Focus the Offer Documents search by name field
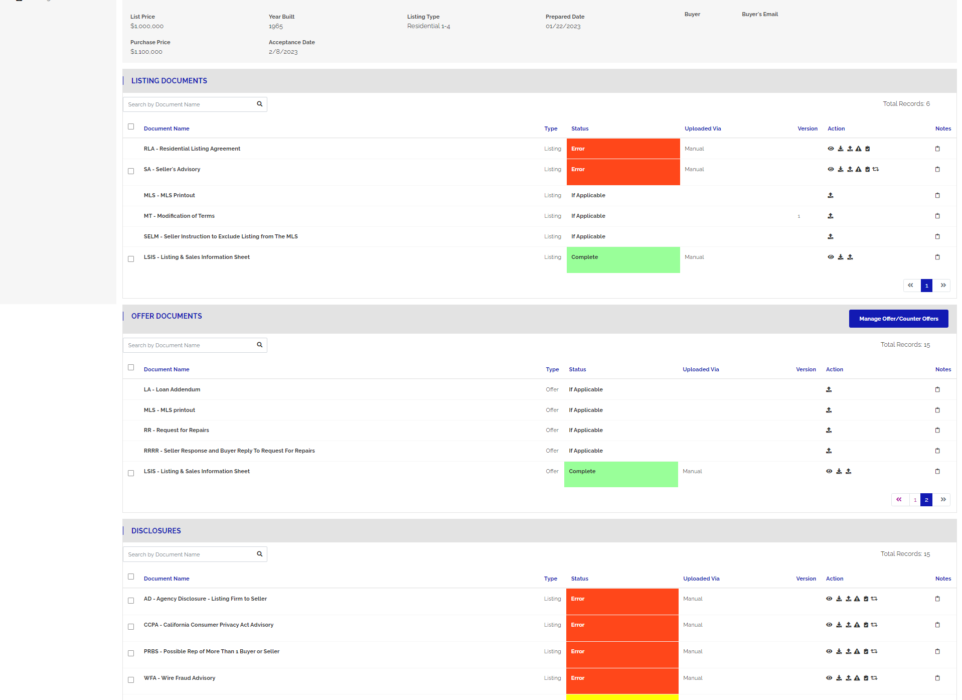Viewport: 962px width, 700px height. coord(188,345)
